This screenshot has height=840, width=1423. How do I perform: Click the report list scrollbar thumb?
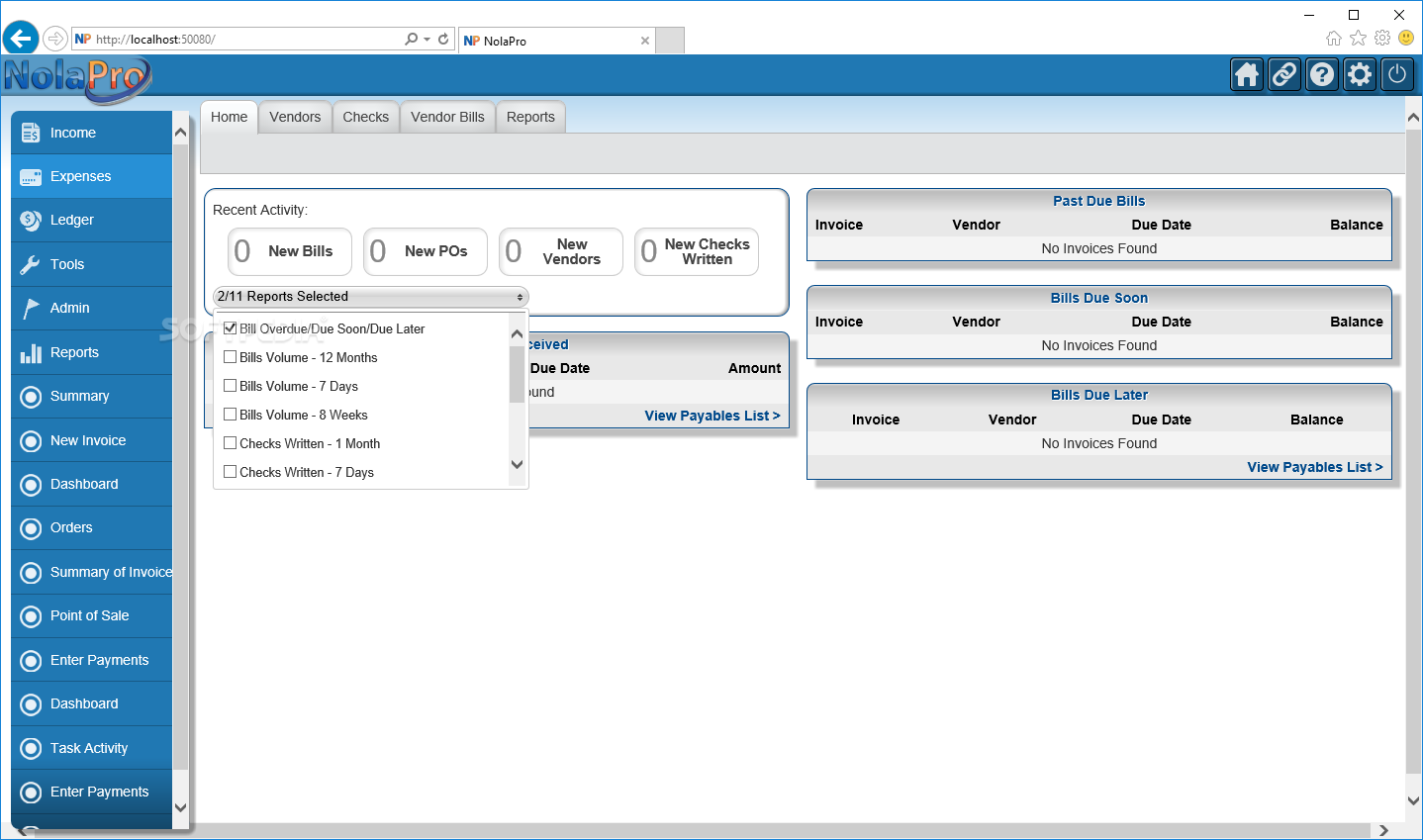[517, 374]
